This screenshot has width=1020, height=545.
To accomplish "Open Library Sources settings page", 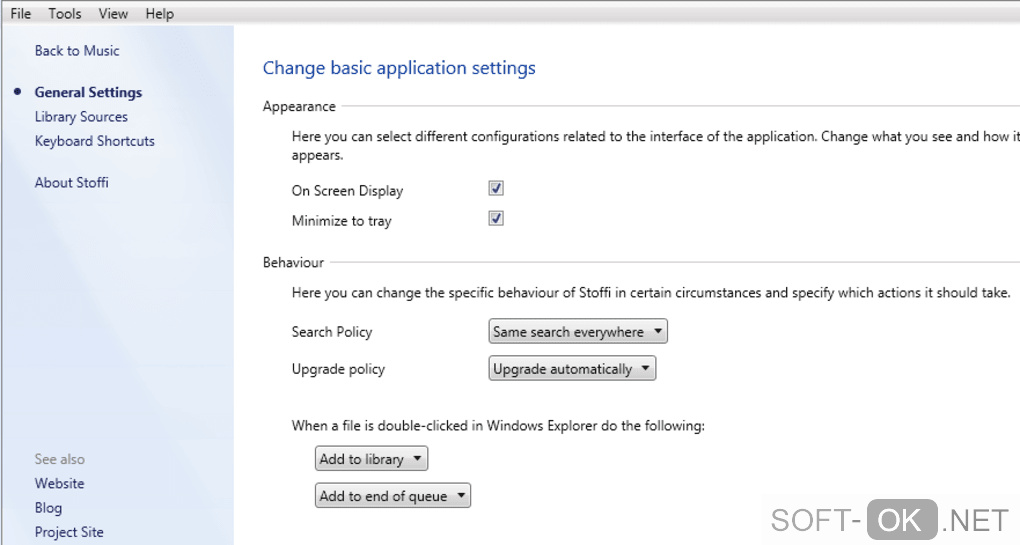I will tap(81, 117).
